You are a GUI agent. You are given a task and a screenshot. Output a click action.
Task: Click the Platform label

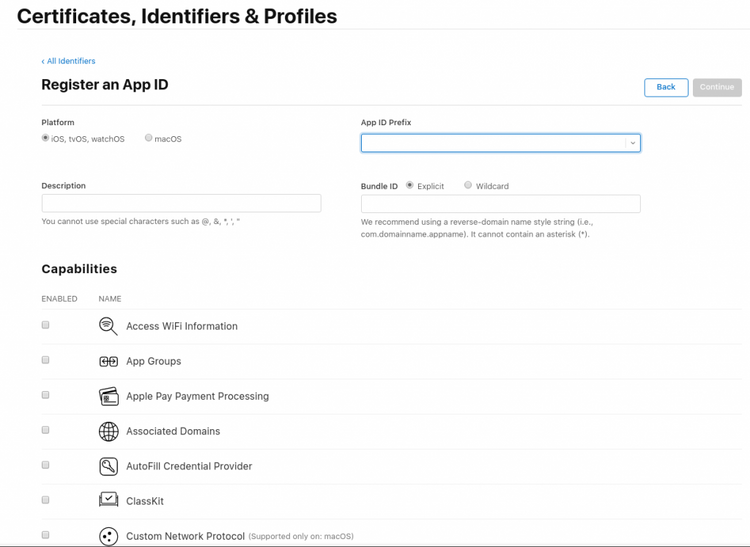pyautogui.click(x=58, y=122)
